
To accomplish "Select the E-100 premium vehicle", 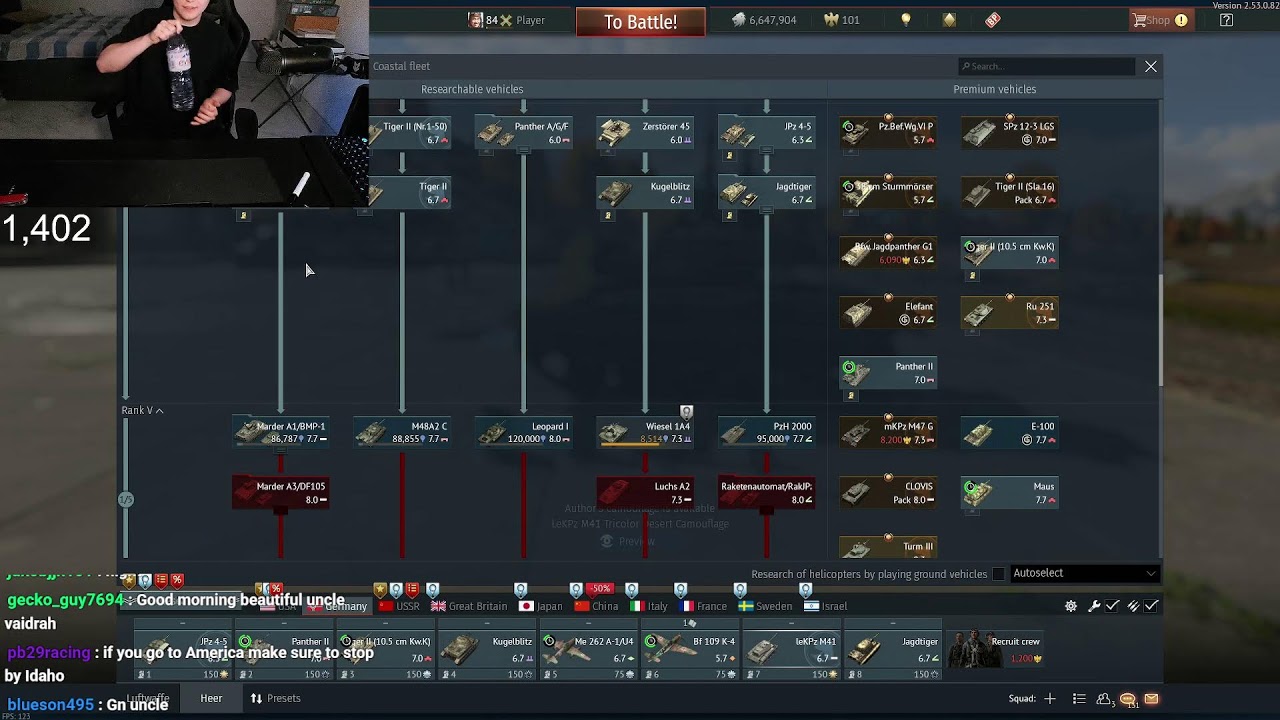I will pos(1009,433).
